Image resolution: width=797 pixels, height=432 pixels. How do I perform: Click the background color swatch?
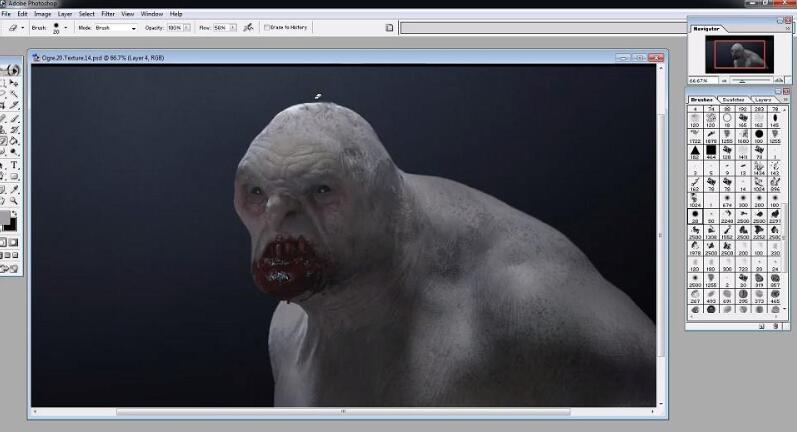[x=11, y=226]
